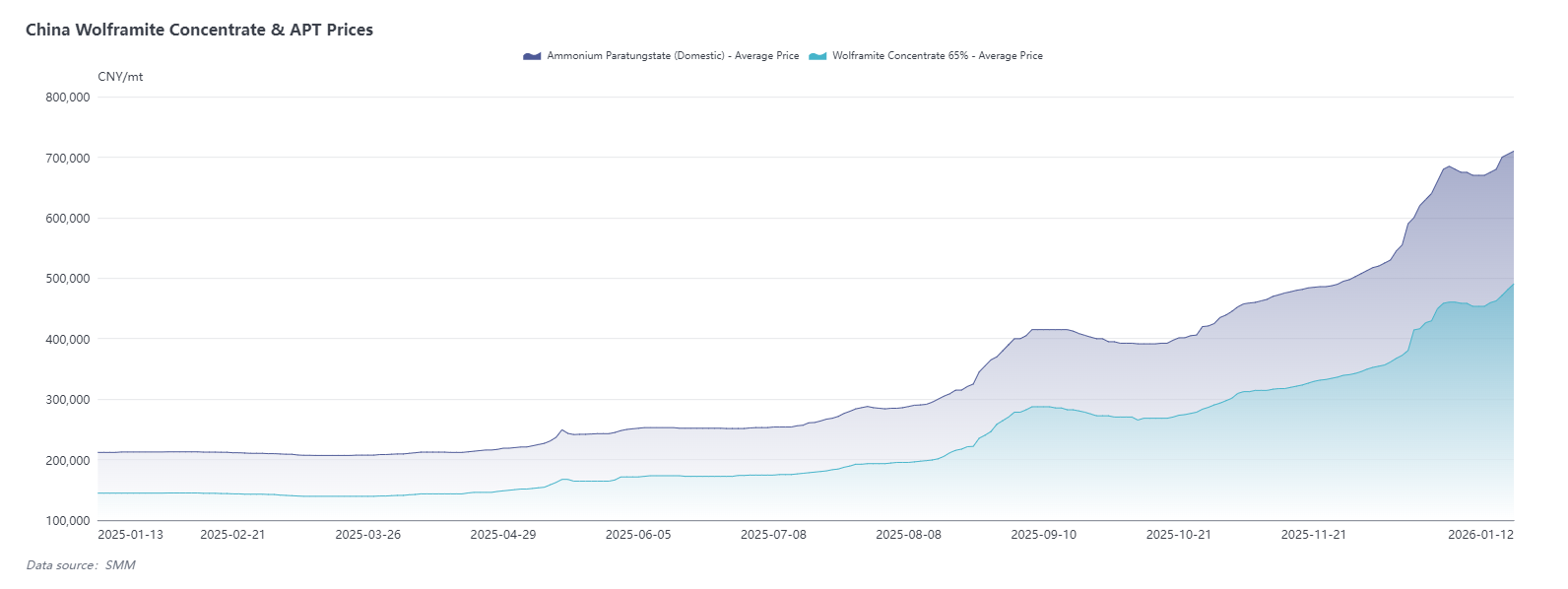Click the 2025-11-21 x-axis date
Screen dimensions: 1568x589
click(x=1313, y=535)
